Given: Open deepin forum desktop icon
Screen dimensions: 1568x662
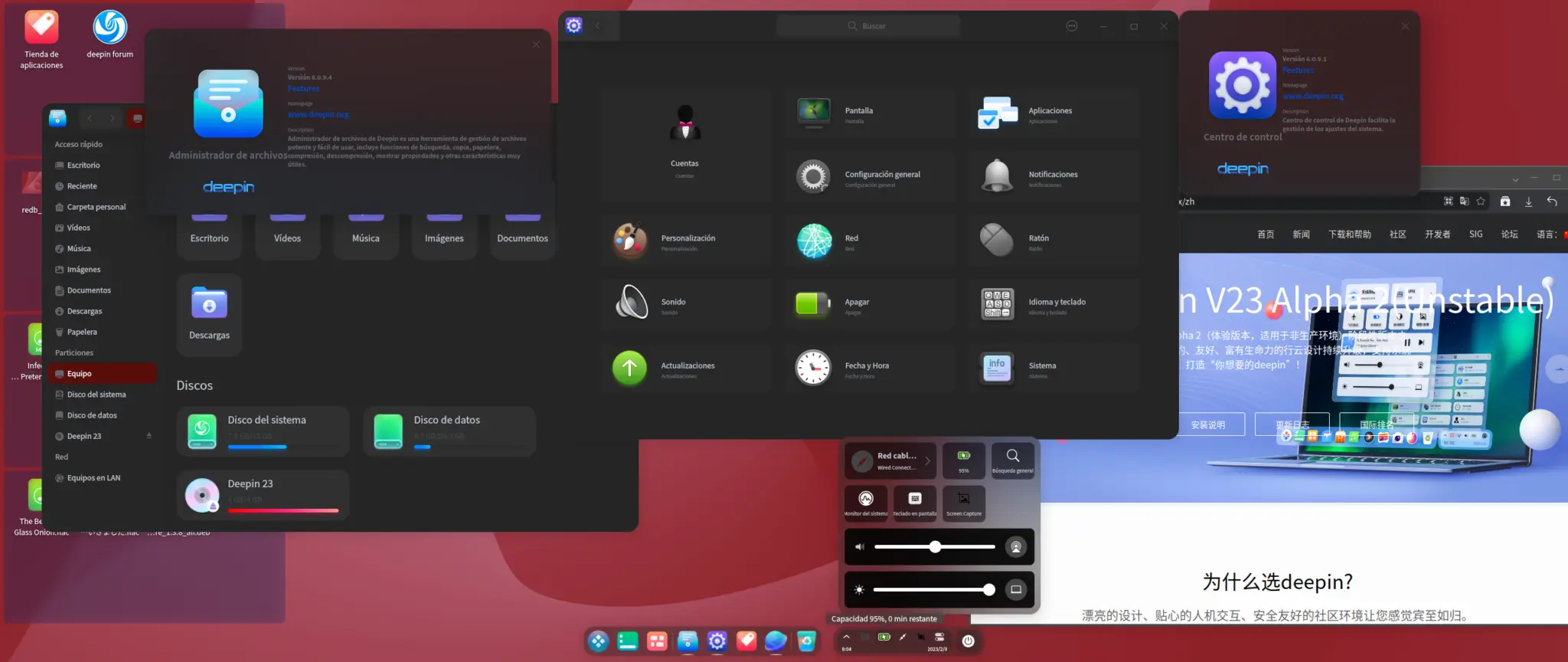Looking at the screenshot, I should (x=110, y=34).
